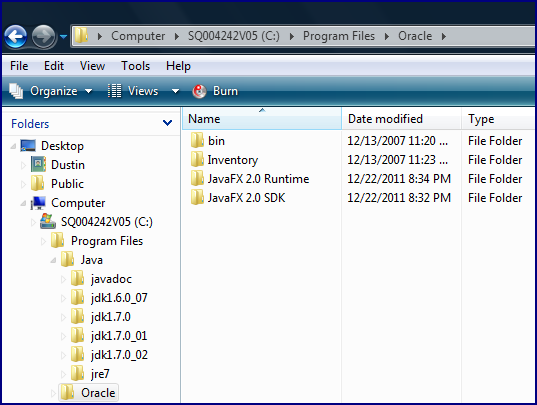Click the C: drive Windows icon
This screenshot has height=405, width=537.
pos(48,221)
